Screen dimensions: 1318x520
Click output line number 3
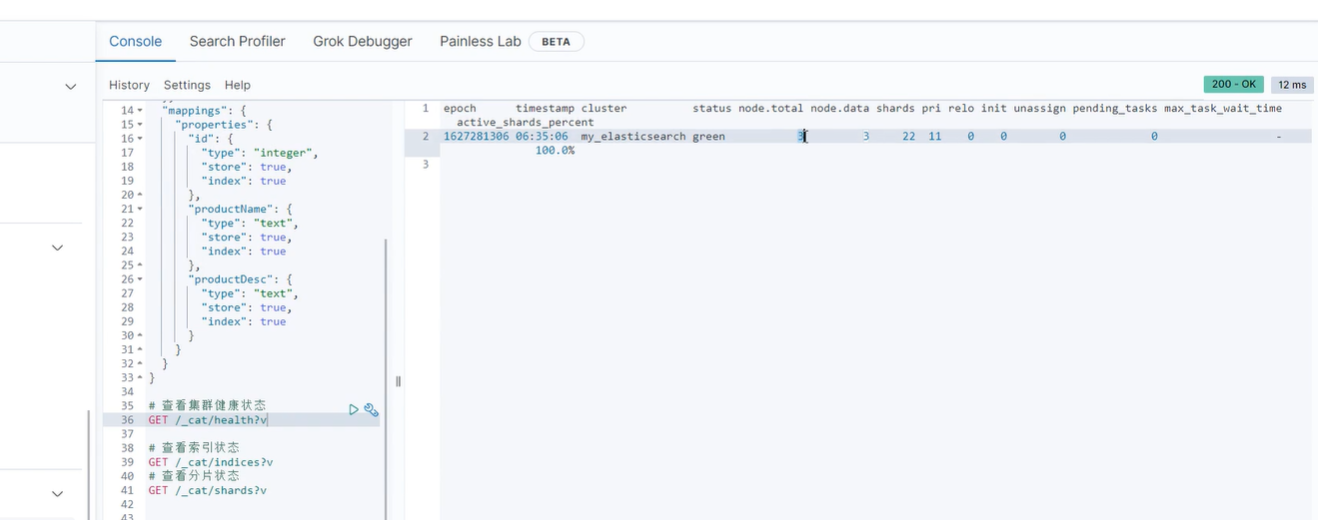425,164
